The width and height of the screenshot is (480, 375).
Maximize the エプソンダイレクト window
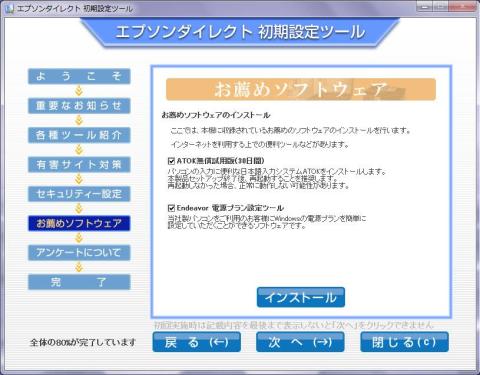(x=440, y=6)
